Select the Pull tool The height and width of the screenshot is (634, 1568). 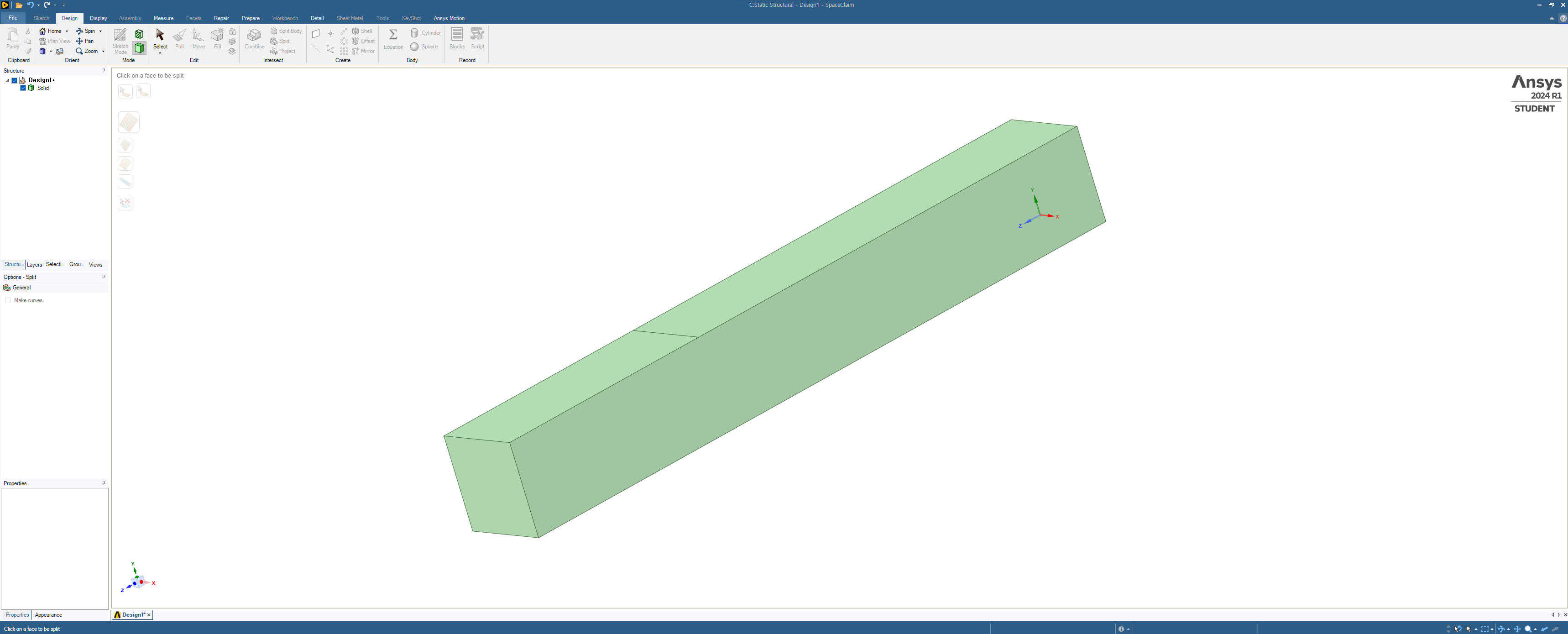179,38
